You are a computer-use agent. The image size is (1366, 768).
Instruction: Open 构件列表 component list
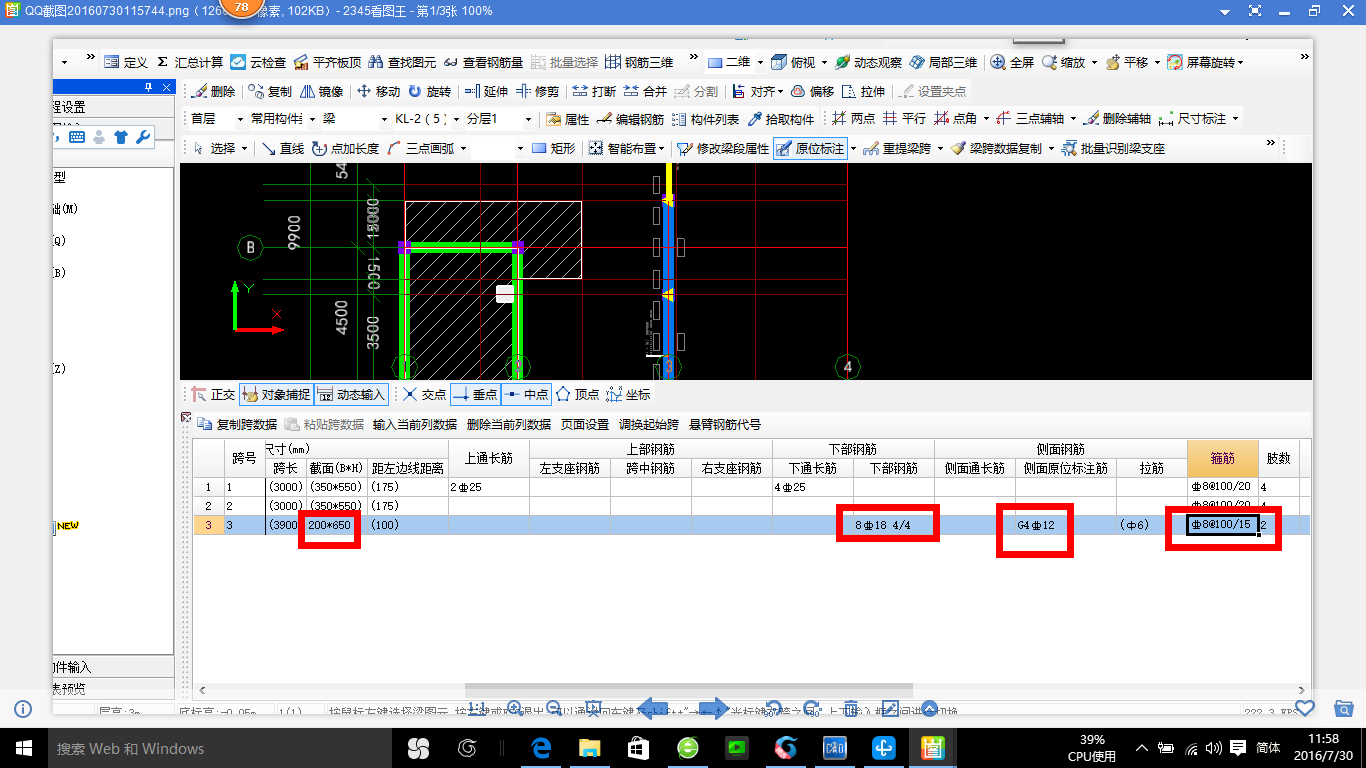point(706,119)
